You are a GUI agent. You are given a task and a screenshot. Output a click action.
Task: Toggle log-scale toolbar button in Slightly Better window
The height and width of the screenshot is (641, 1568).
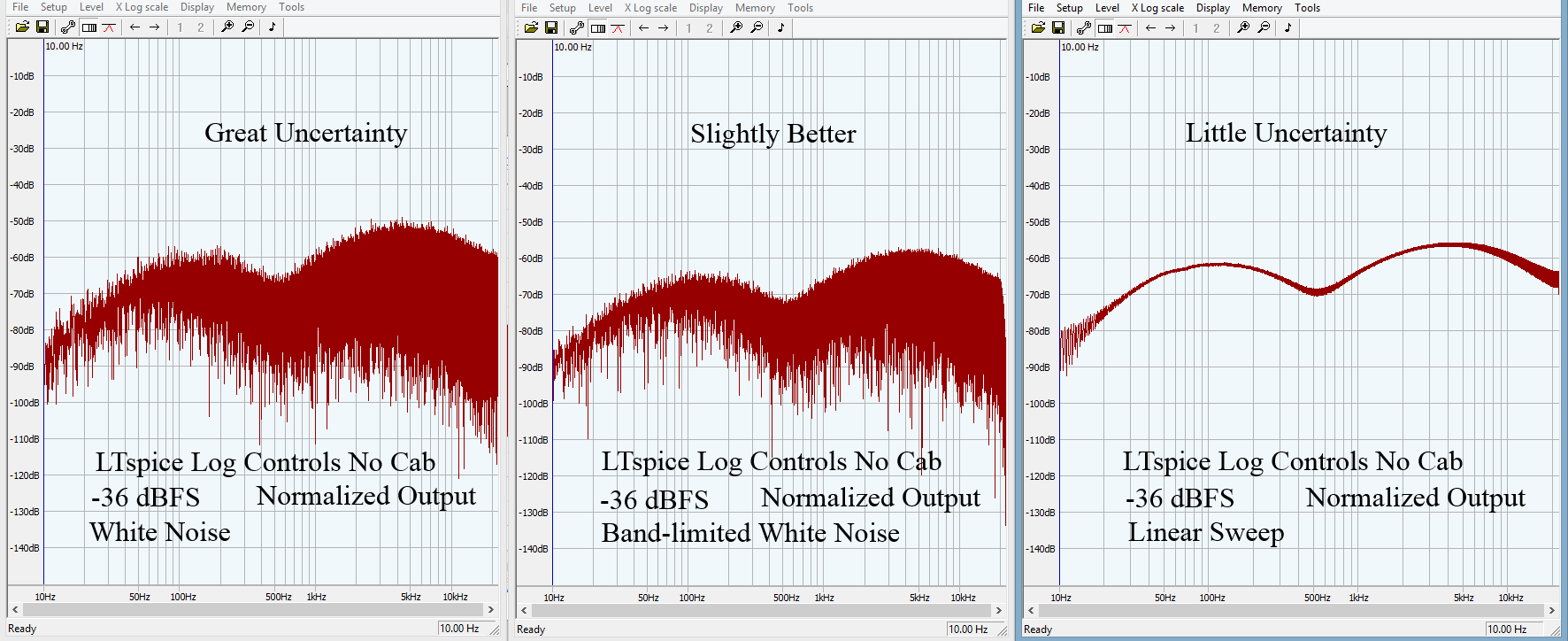point(598,27)
